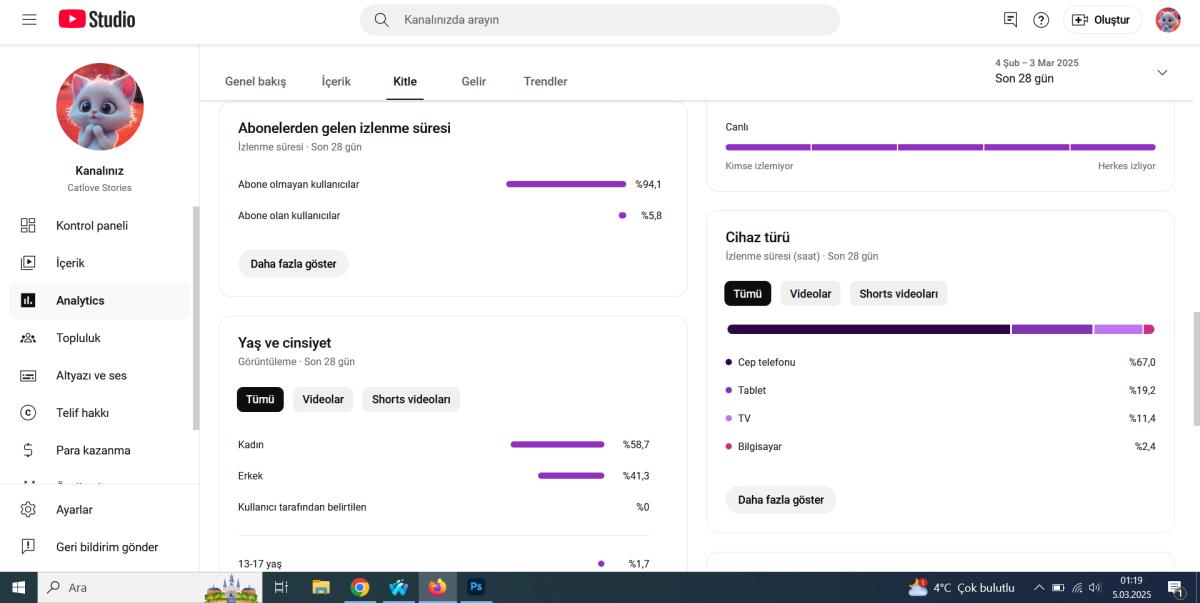Open the comments speech-bubble icon in the header
This screenshot has height=603, width=1200.
1010,20
